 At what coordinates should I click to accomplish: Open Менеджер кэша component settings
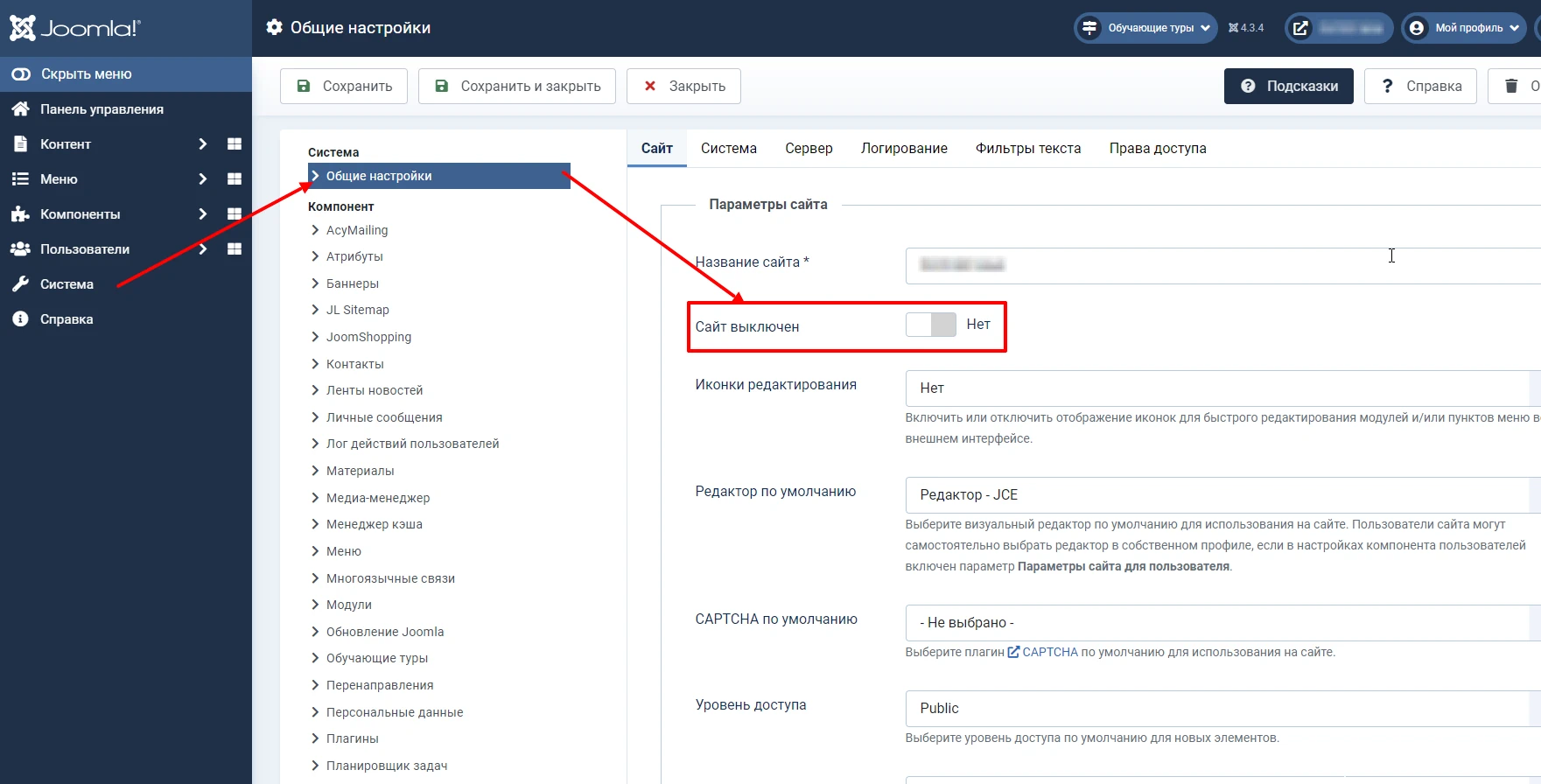pyautogui.click(x=374, y=524)
